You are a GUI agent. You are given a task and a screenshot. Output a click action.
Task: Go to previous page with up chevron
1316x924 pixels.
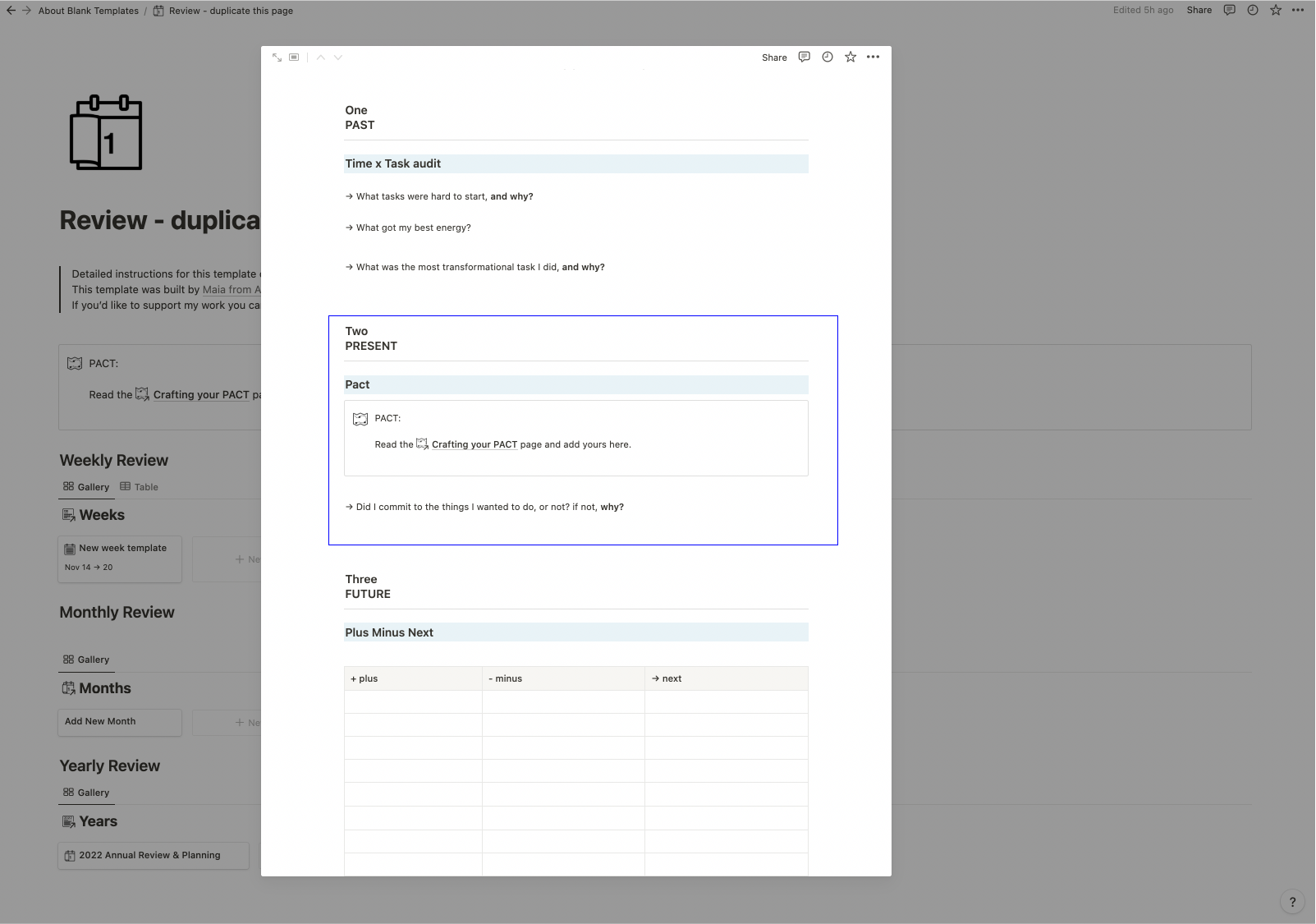(321, 57)
